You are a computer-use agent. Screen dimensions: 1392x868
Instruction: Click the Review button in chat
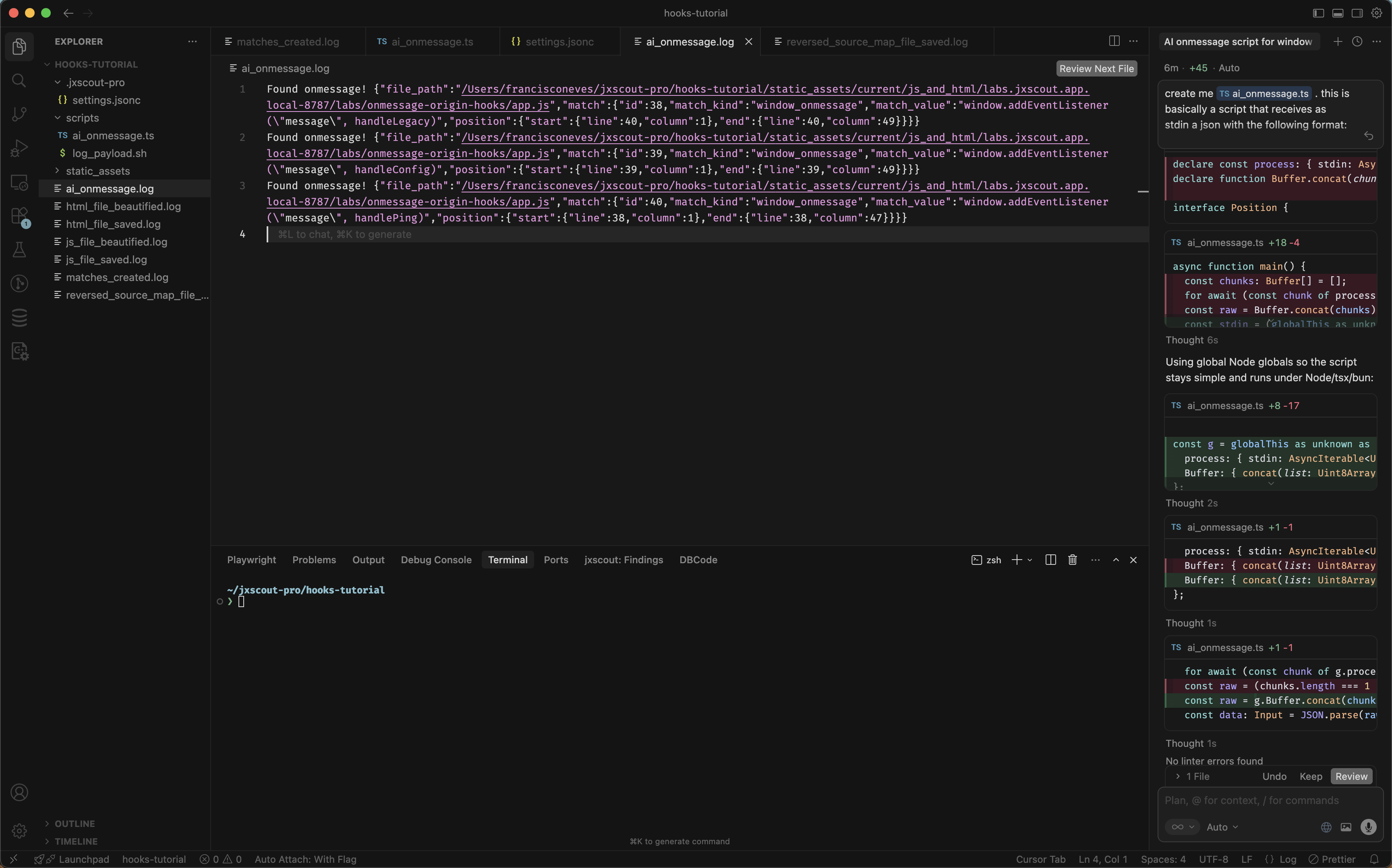(x=1351, y=776)
